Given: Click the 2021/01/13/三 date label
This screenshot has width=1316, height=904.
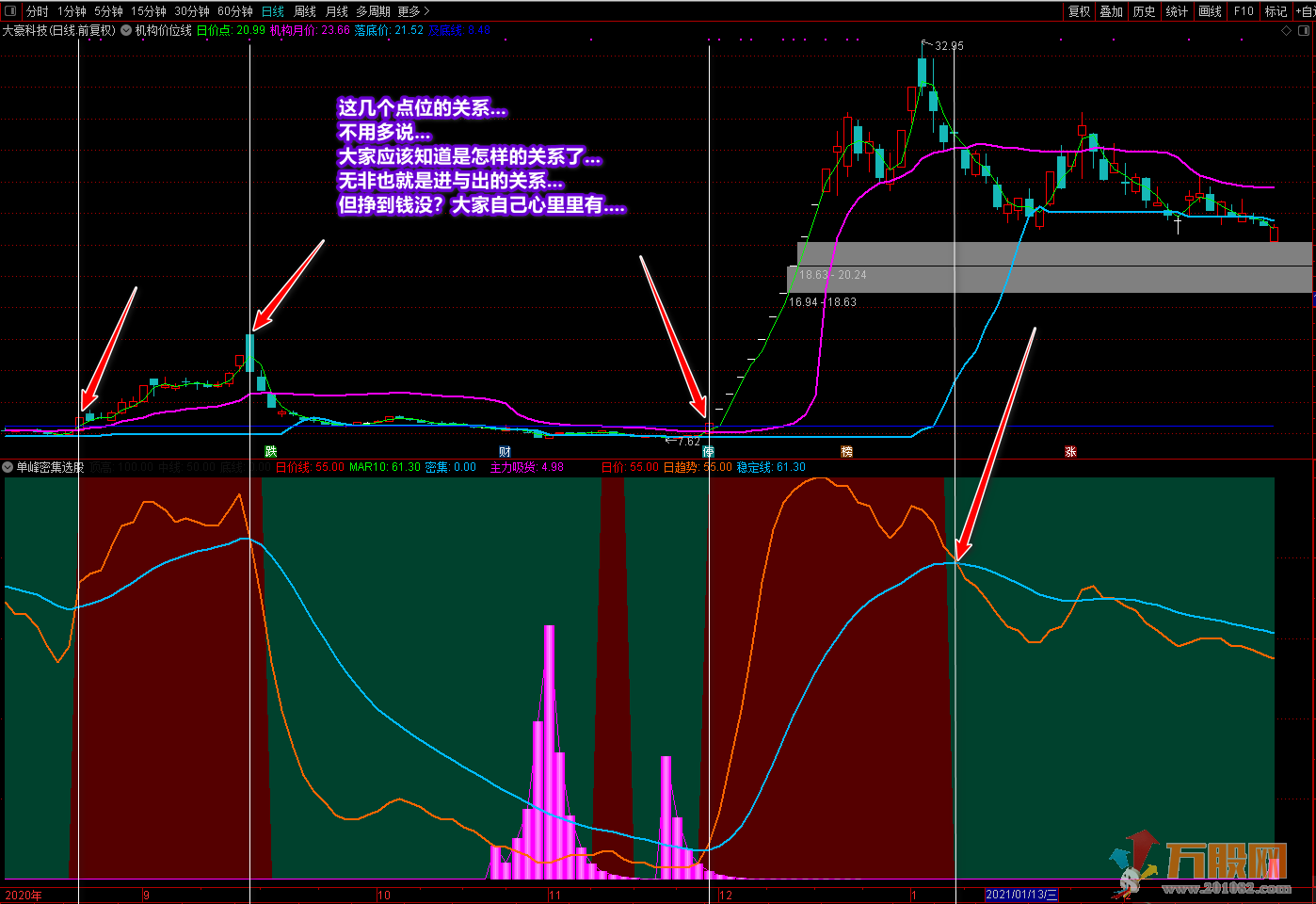Looking at the screenshot, I should [1021, 895].
